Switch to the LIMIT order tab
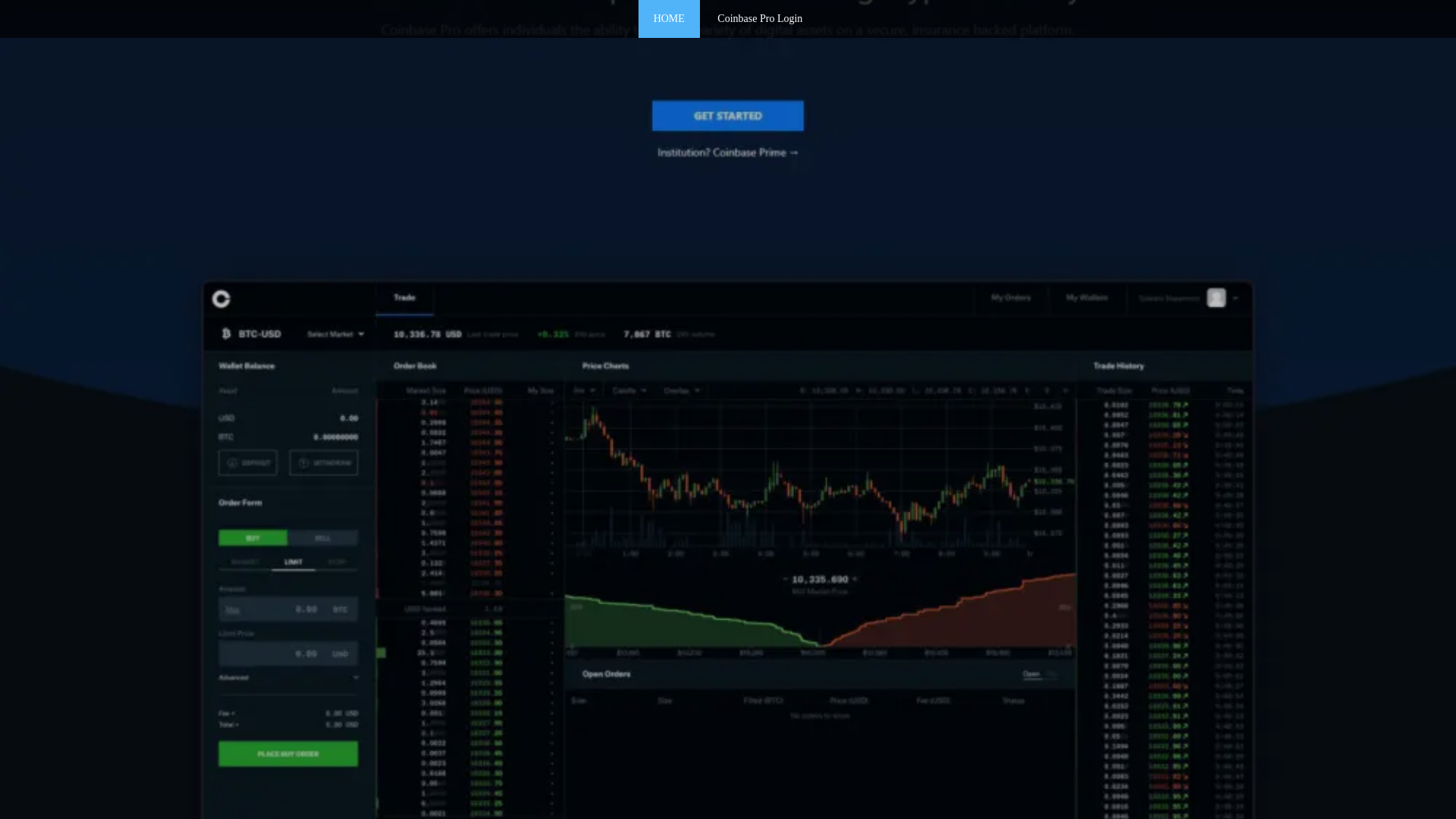This screenshot has height=819, width=1456. click(x=293, y=562)
